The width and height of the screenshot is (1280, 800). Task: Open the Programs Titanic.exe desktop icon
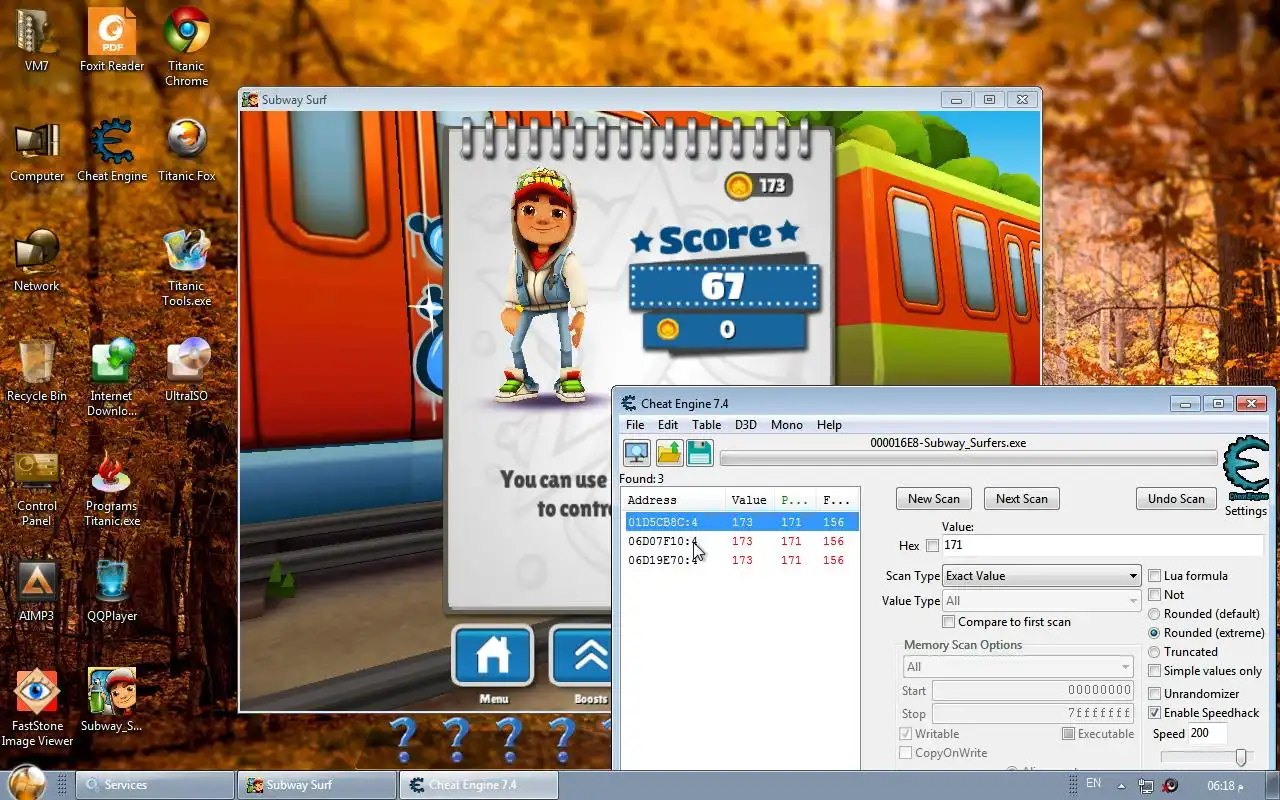[112, 488]
